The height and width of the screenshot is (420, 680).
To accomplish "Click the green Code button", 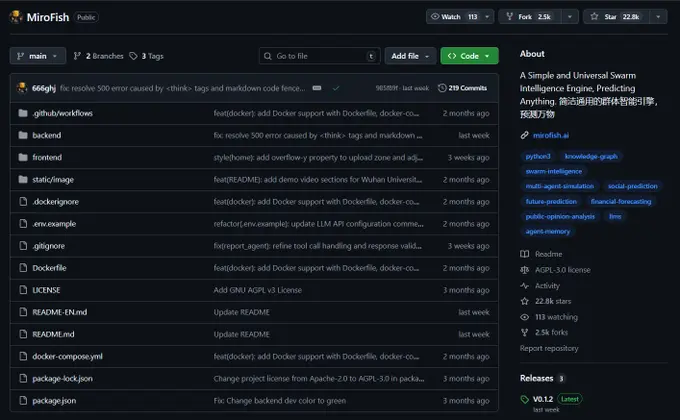I will click(x=469, y=56).
